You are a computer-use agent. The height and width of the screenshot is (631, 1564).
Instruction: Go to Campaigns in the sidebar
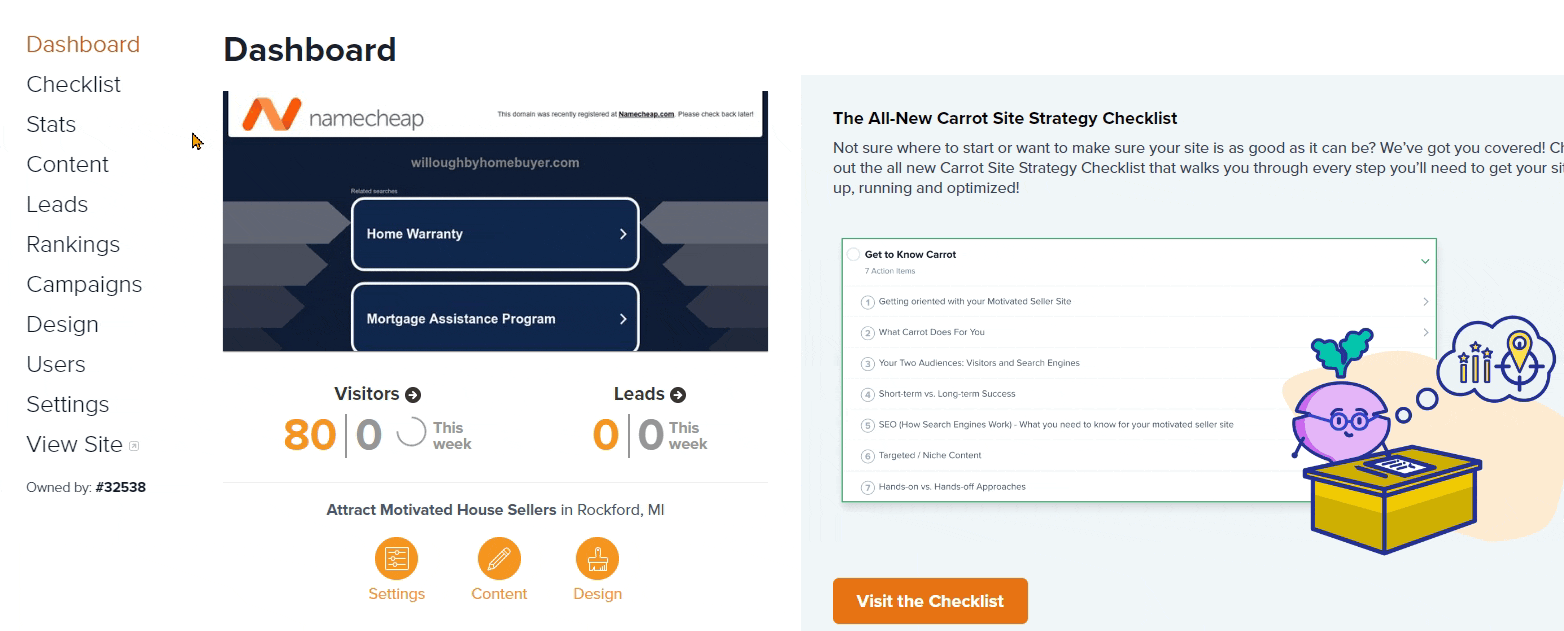click(x=84, y=284)
